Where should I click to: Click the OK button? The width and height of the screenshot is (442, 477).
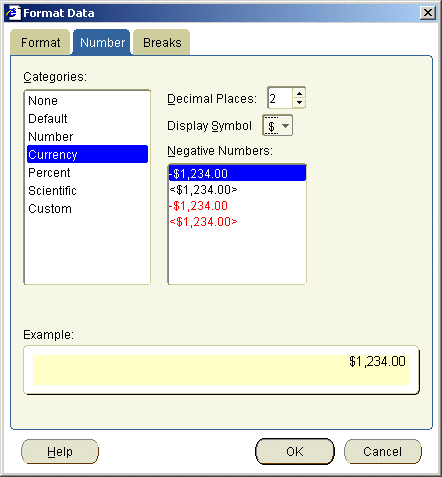click(295, 451)
